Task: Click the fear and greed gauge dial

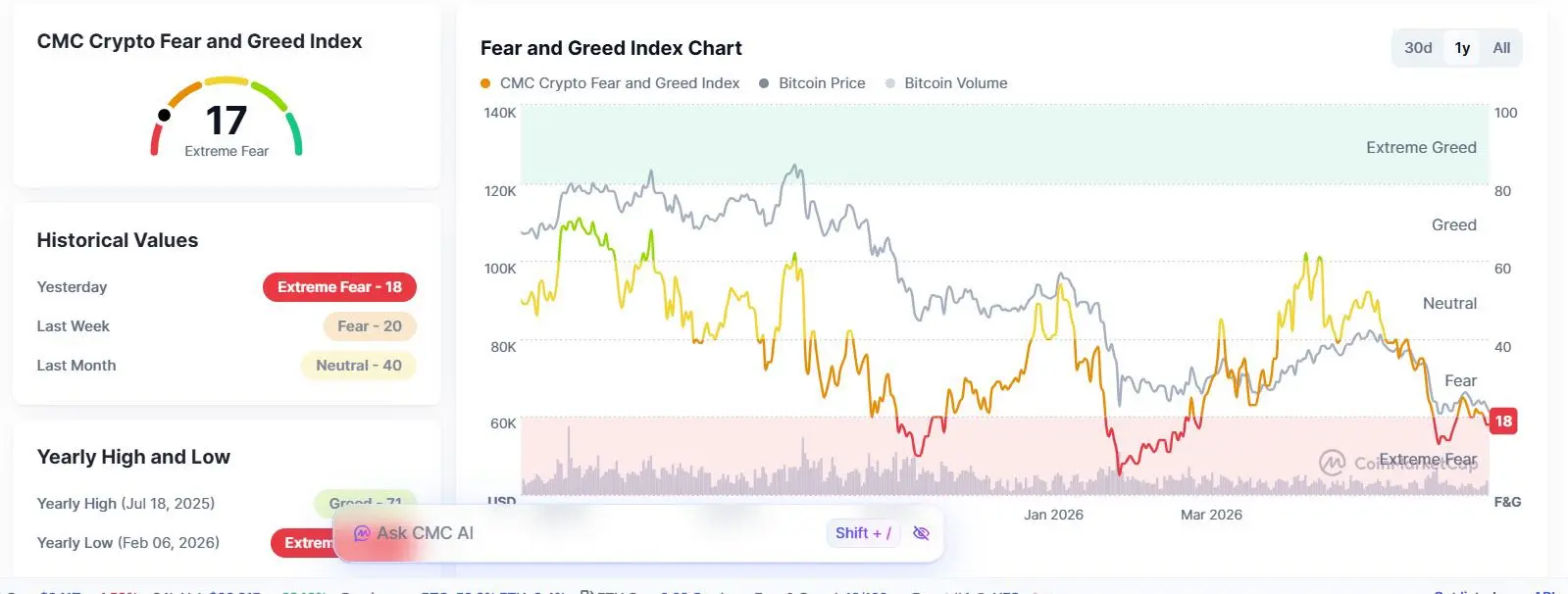Action: pyautogui.click(x=227, y=117)
